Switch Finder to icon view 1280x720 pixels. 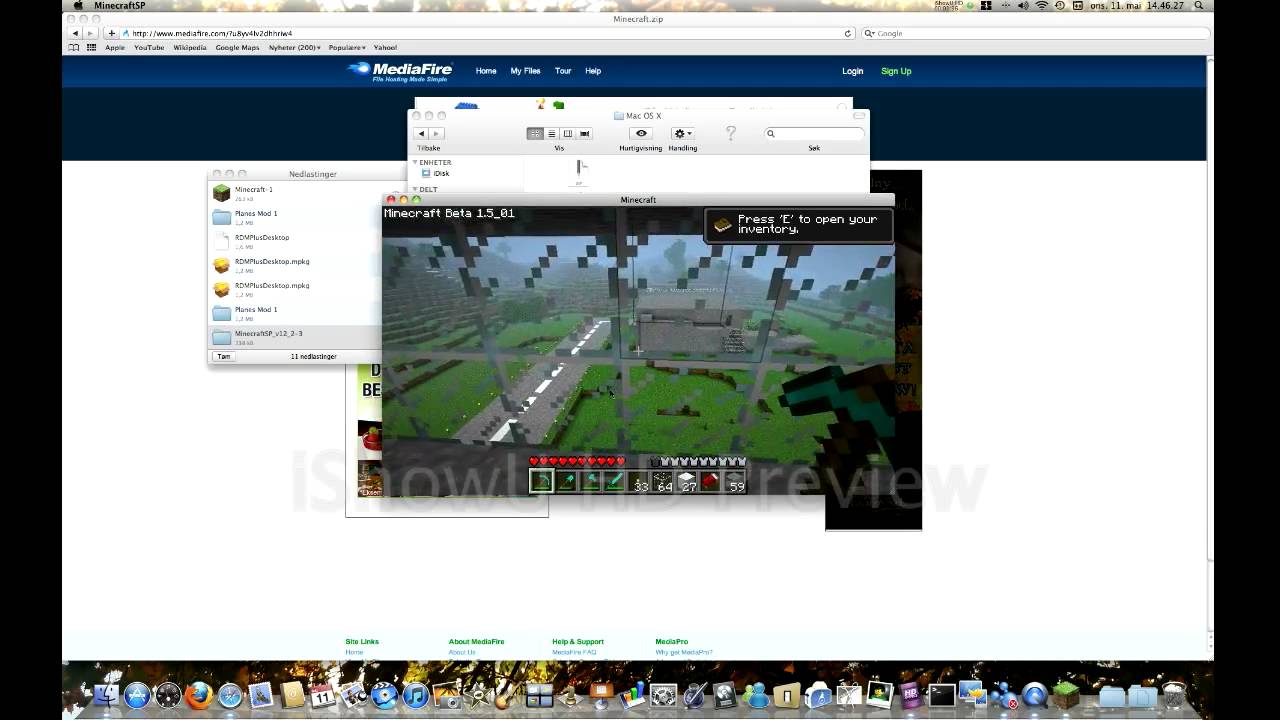[x=535, y=133]
